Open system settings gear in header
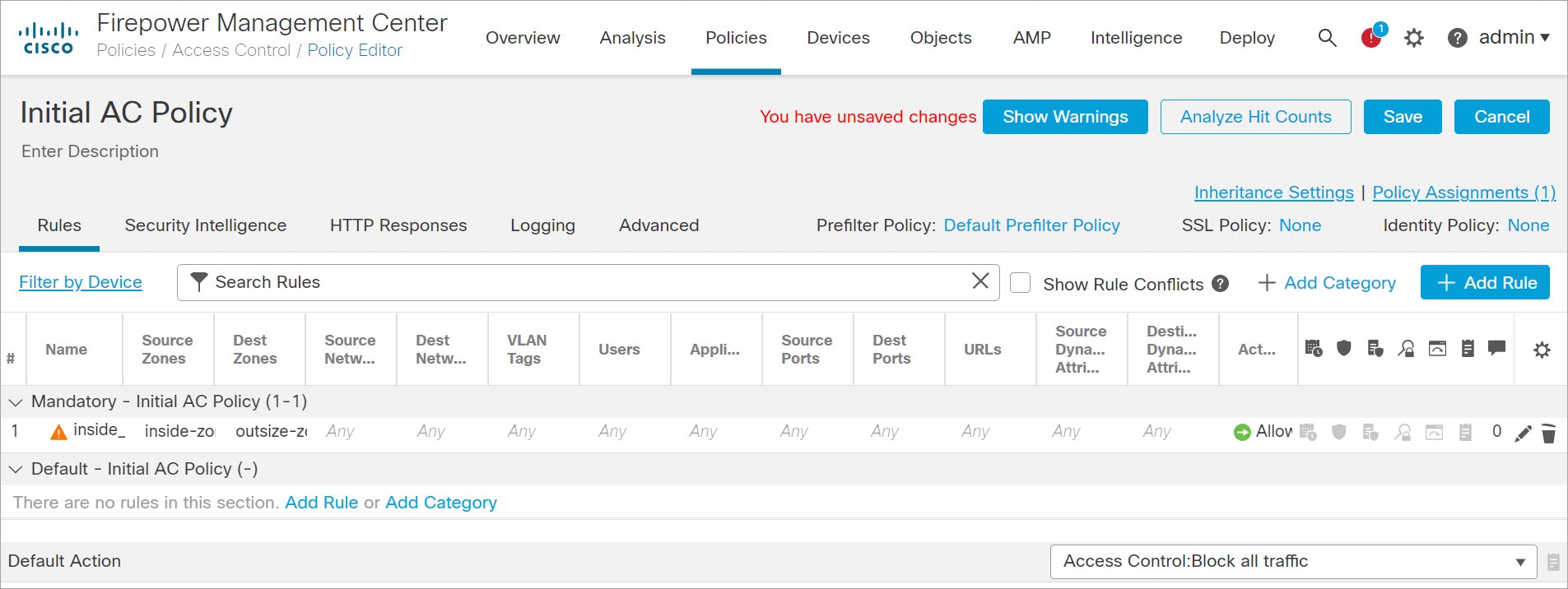 [1414, 38]
